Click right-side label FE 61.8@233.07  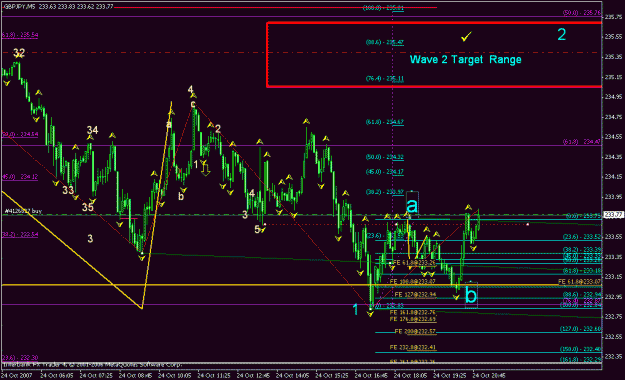tap(579, 282)
